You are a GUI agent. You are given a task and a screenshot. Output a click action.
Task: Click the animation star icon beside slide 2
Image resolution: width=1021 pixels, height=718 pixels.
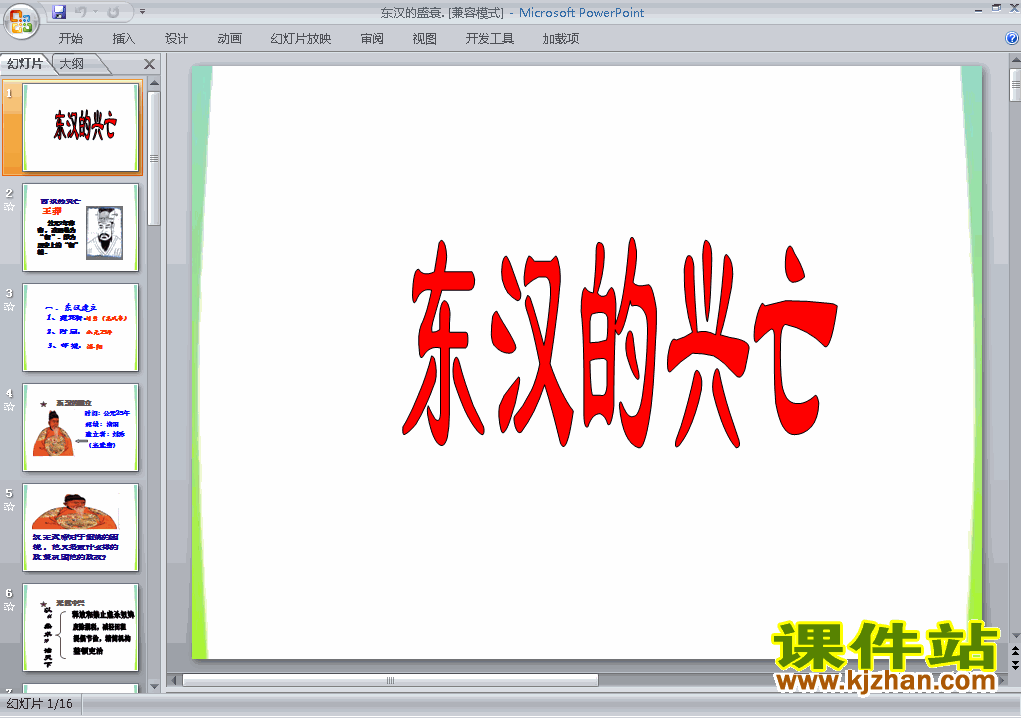coord(9,207)
